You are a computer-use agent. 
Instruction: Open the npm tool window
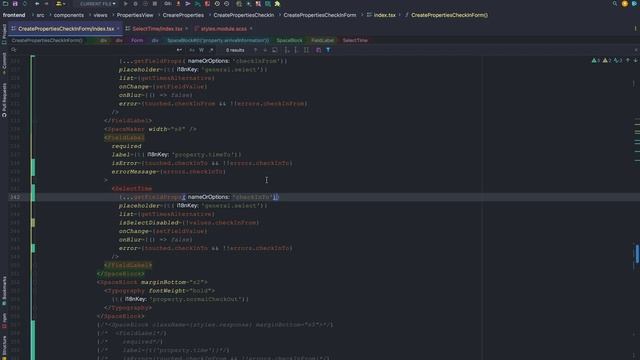click(4, 321)
